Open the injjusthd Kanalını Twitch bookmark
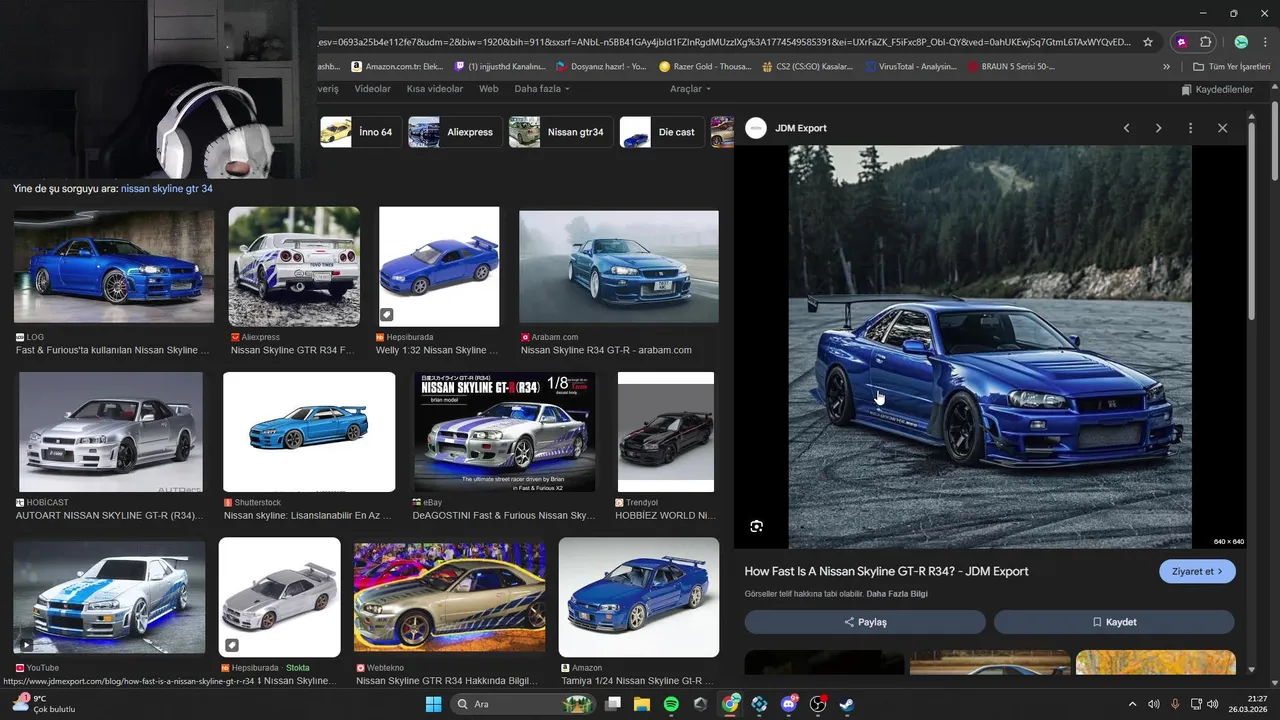Image resolution: width=1280 pixels, height=720 pixels. [x=500, y=67]
